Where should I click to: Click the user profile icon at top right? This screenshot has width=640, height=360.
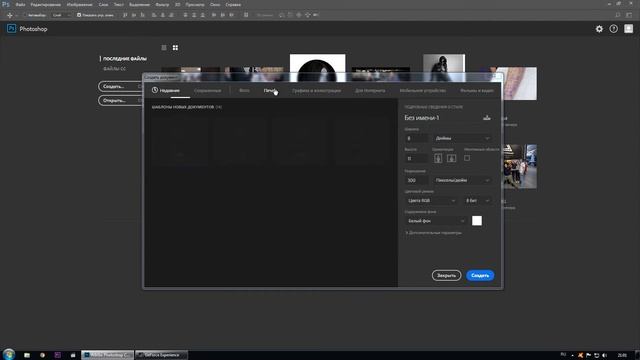click(629, 29)
